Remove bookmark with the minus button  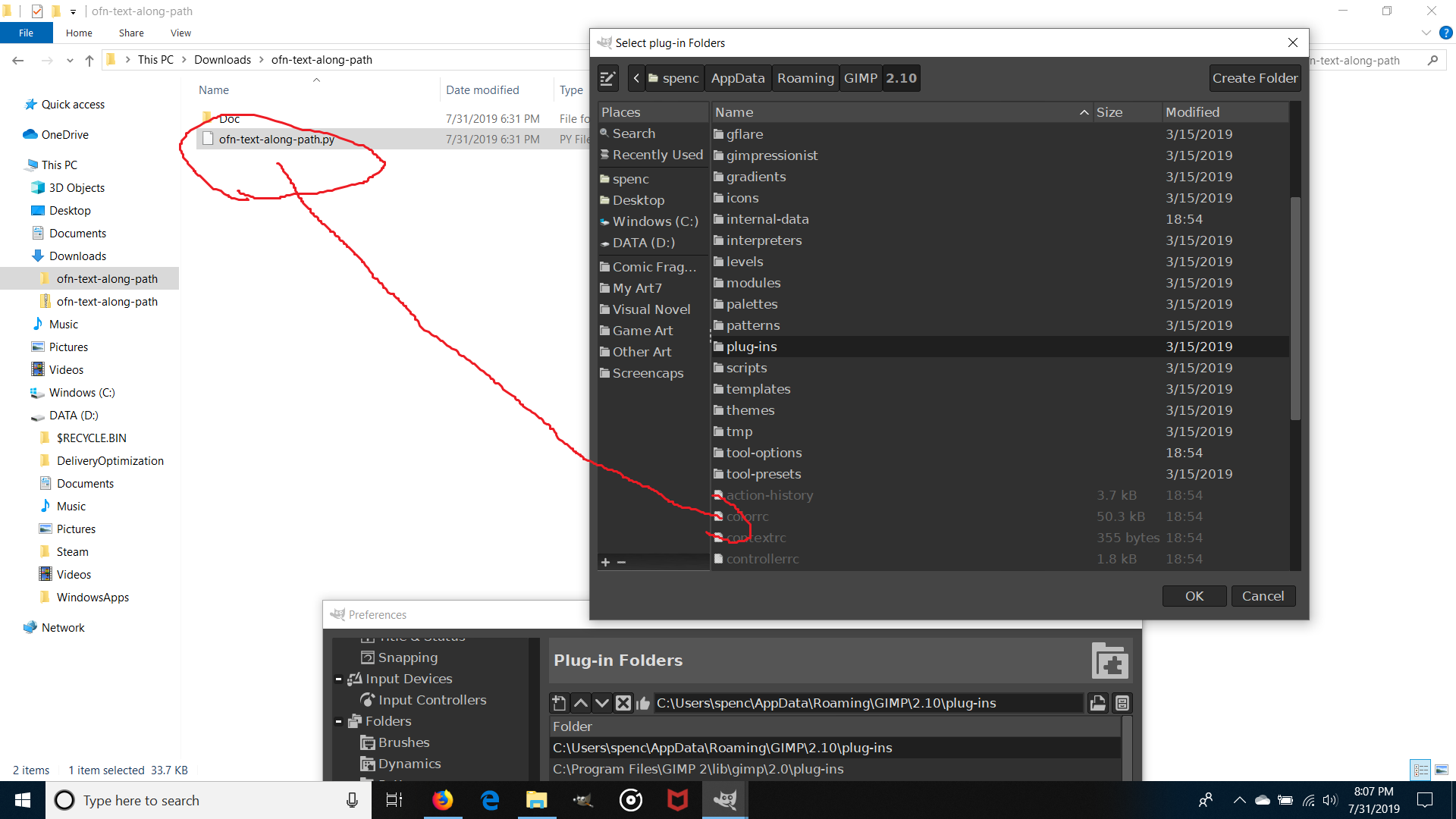pyautogui.click(x=622, y=562)
